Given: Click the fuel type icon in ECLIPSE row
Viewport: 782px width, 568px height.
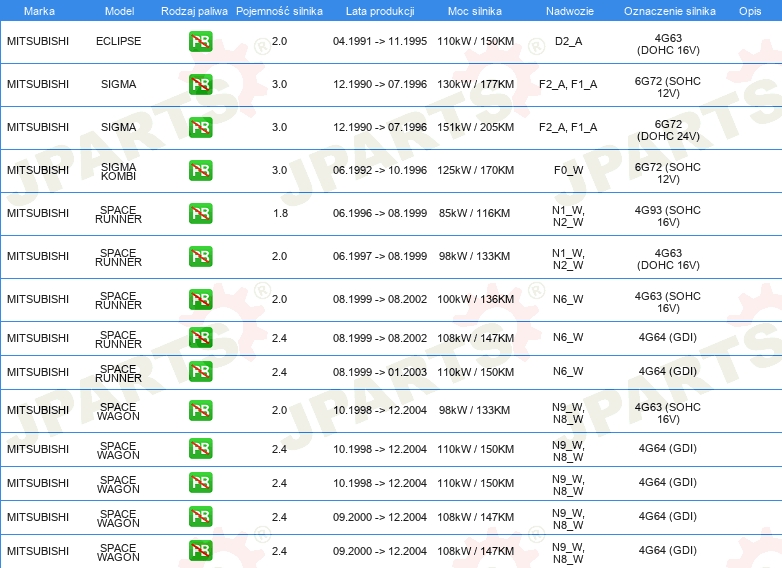Looking at the screenshot, I should tap(200, 42).
